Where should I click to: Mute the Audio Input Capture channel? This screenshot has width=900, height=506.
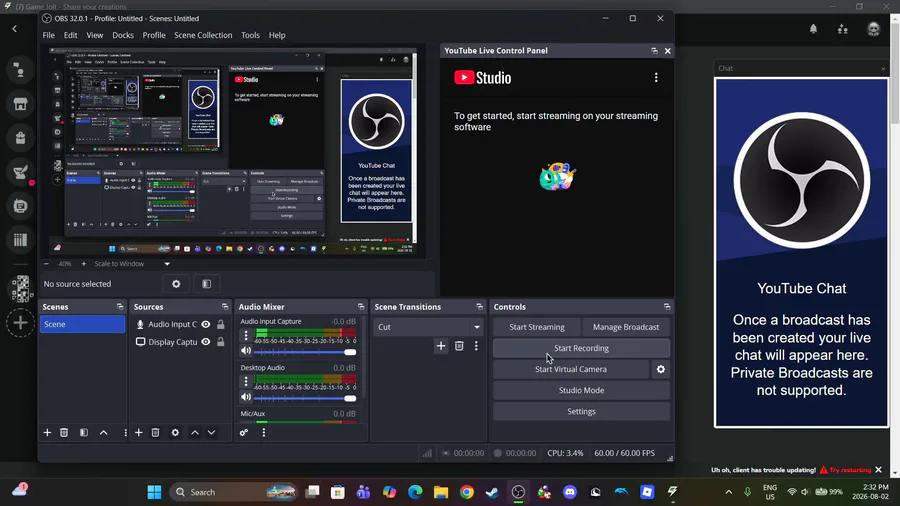[x=246, y=351]
